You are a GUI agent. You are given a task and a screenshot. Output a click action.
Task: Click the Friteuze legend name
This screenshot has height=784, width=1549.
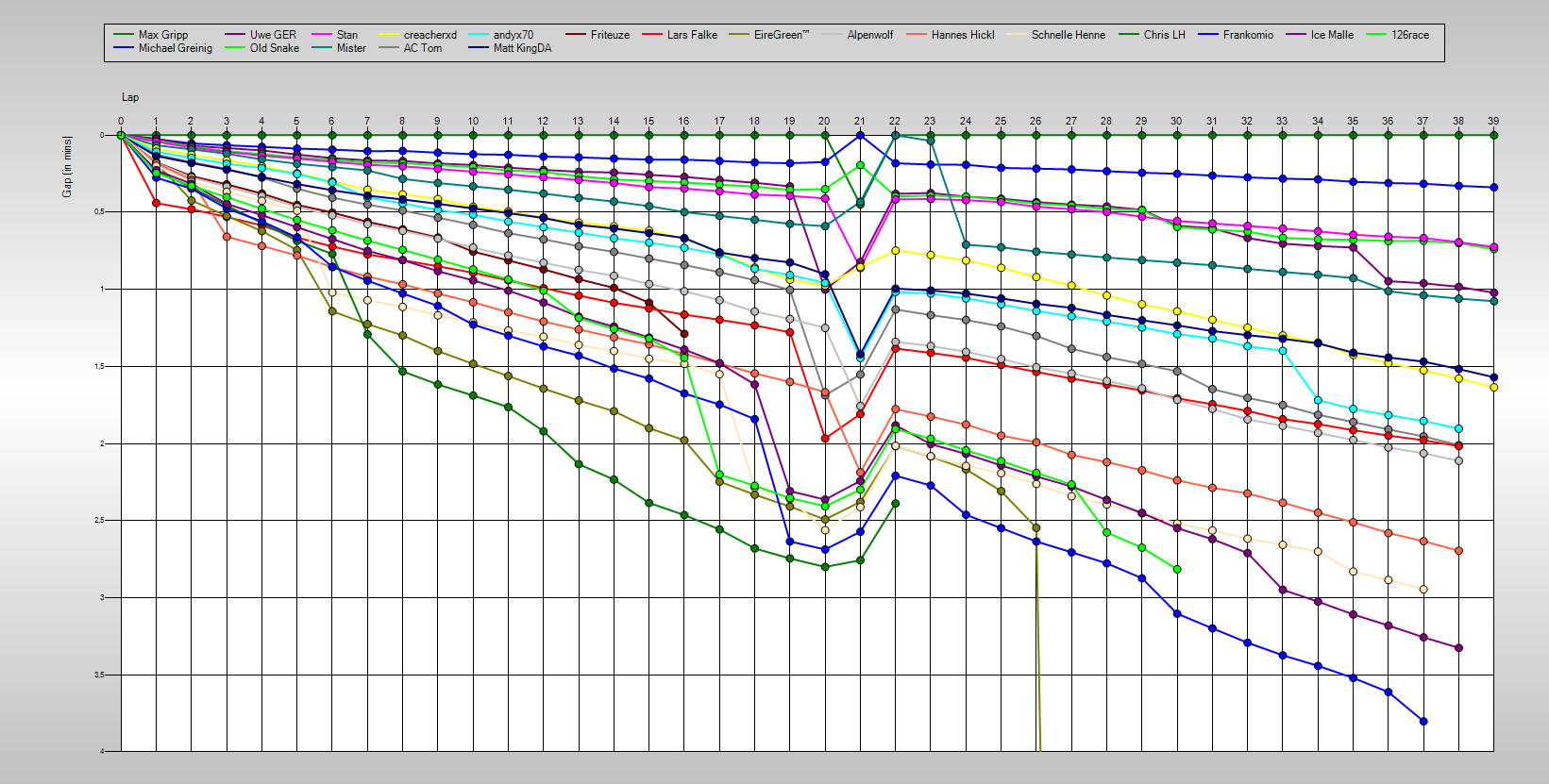click(x=610, y=35)
